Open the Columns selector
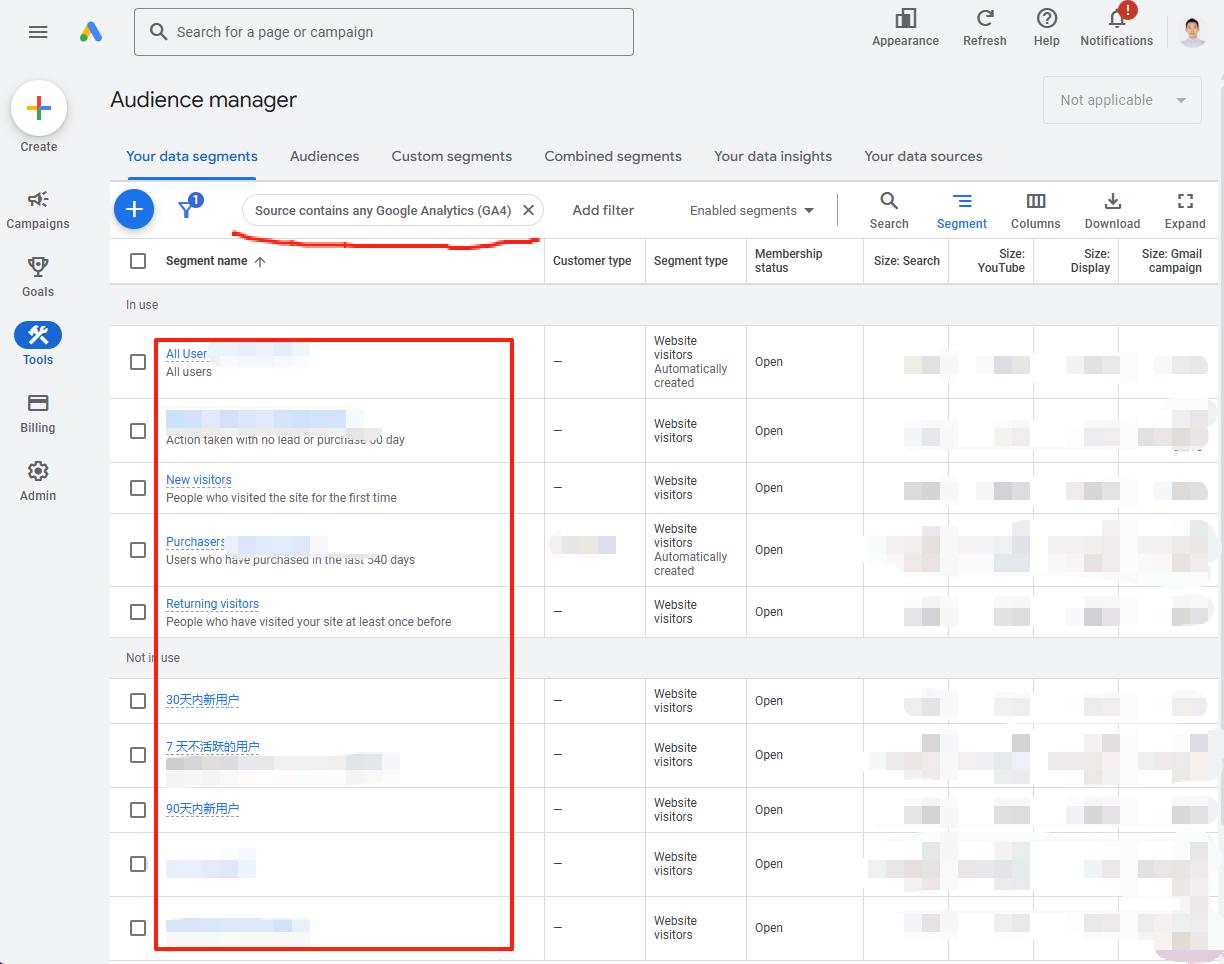This screenshot has height=964, width=1224. (x=1035, y=202)
